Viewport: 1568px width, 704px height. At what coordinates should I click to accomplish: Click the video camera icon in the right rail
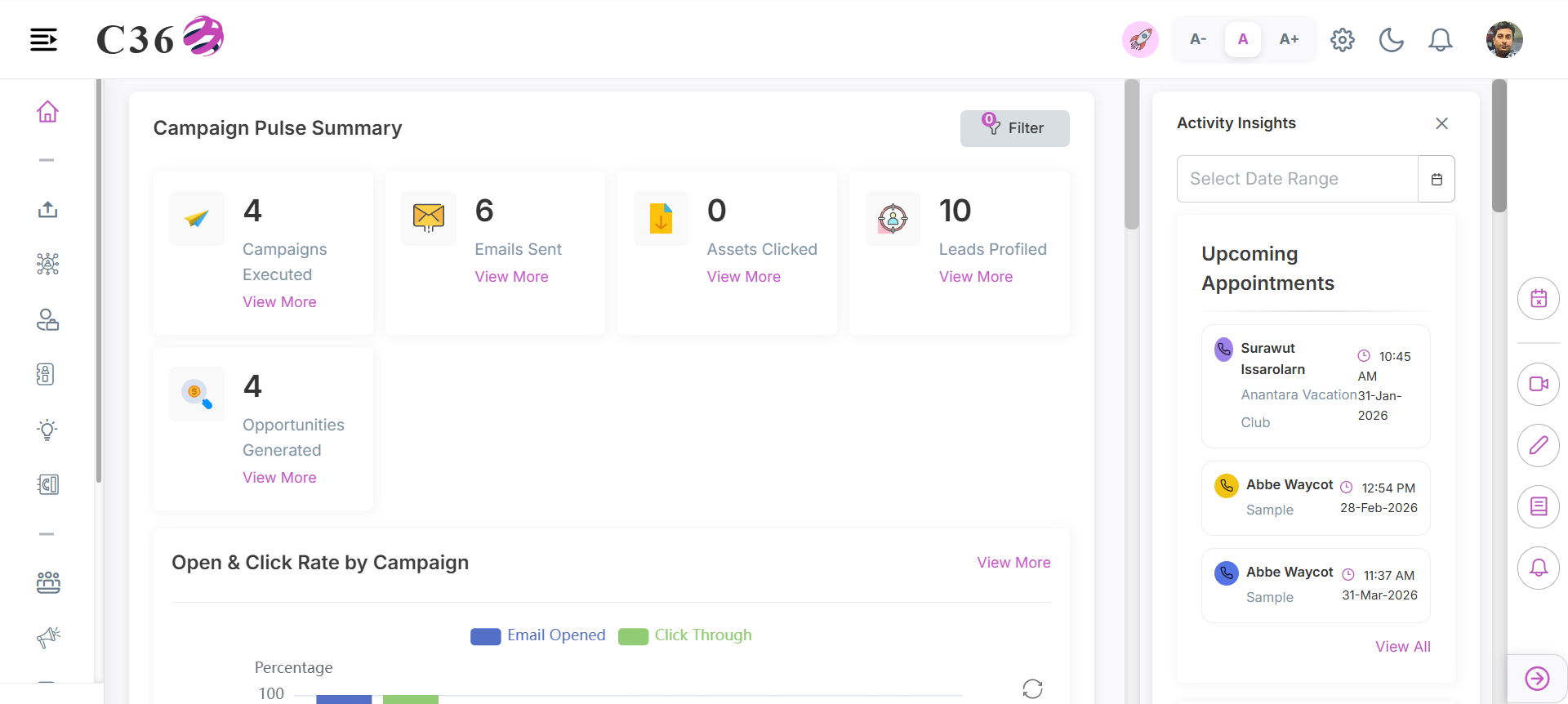point(1539,384)
